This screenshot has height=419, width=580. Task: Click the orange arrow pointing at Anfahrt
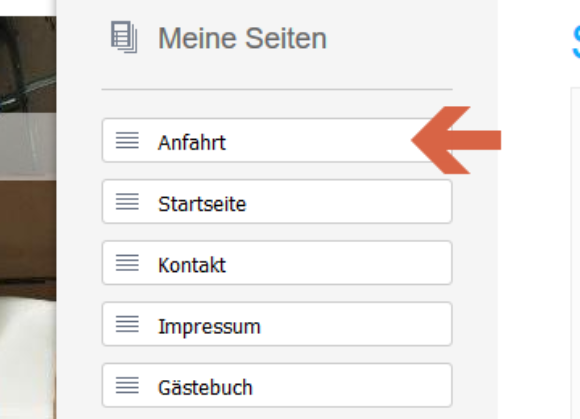point(456,140)
